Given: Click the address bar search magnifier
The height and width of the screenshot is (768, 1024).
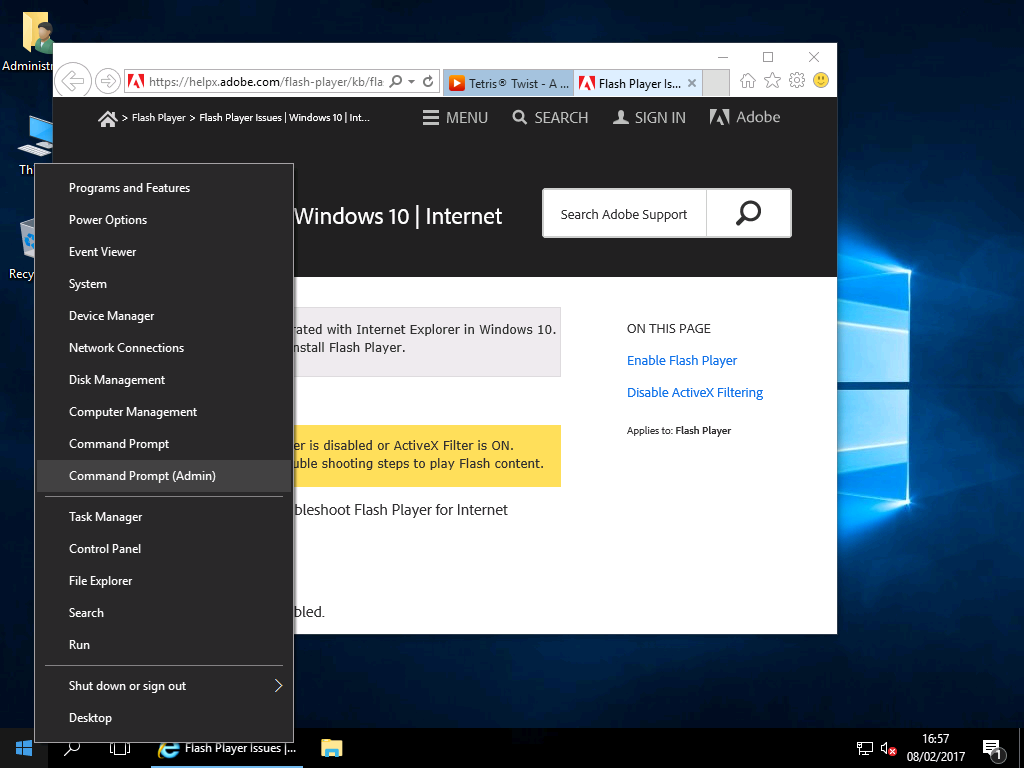Looking at the screenshot, I should coord(395,82).
